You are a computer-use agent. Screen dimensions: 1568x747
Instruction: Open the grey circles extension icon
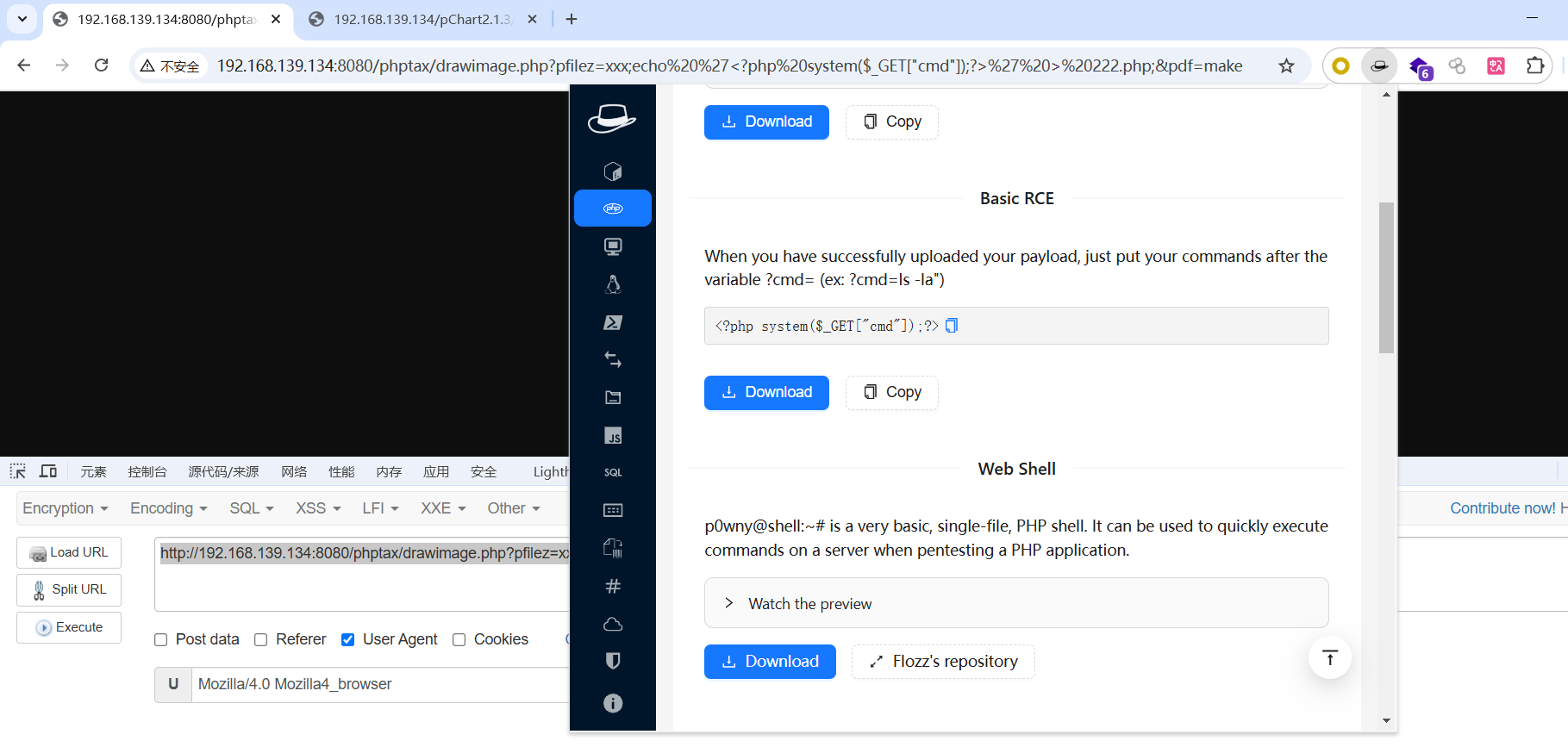1457,65
